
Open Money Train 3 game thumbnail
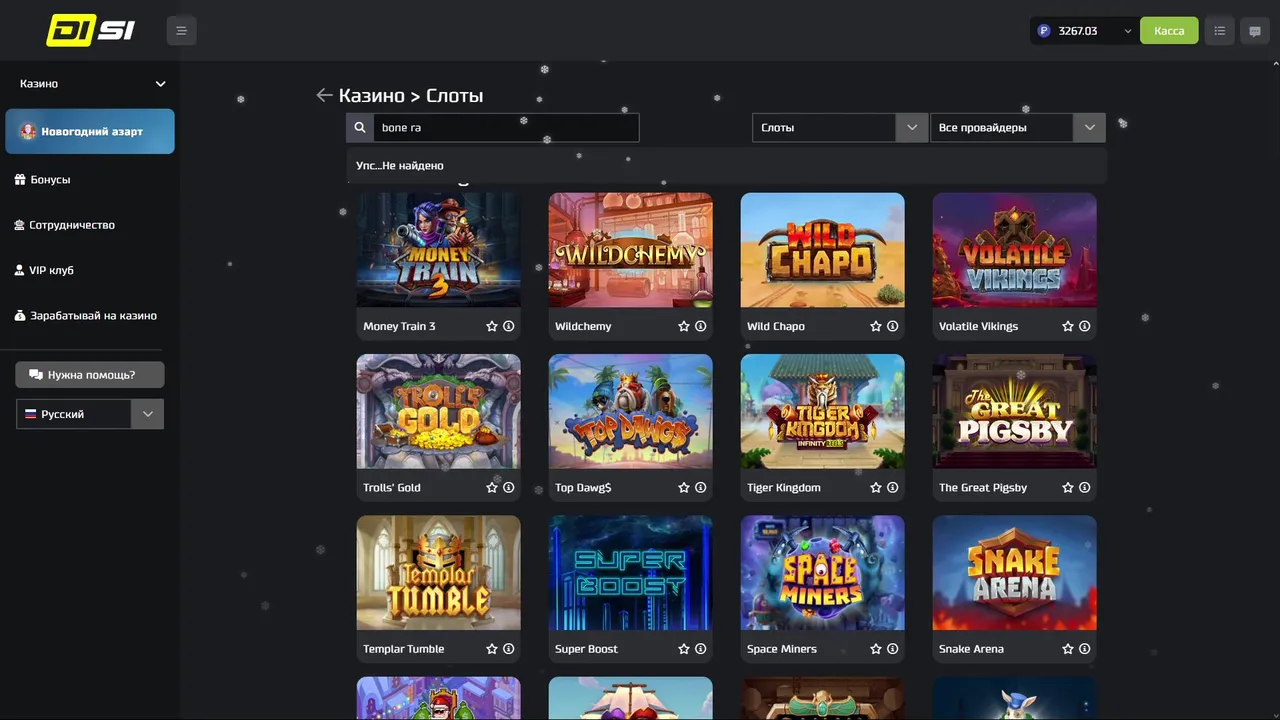(x=438, y=250)
